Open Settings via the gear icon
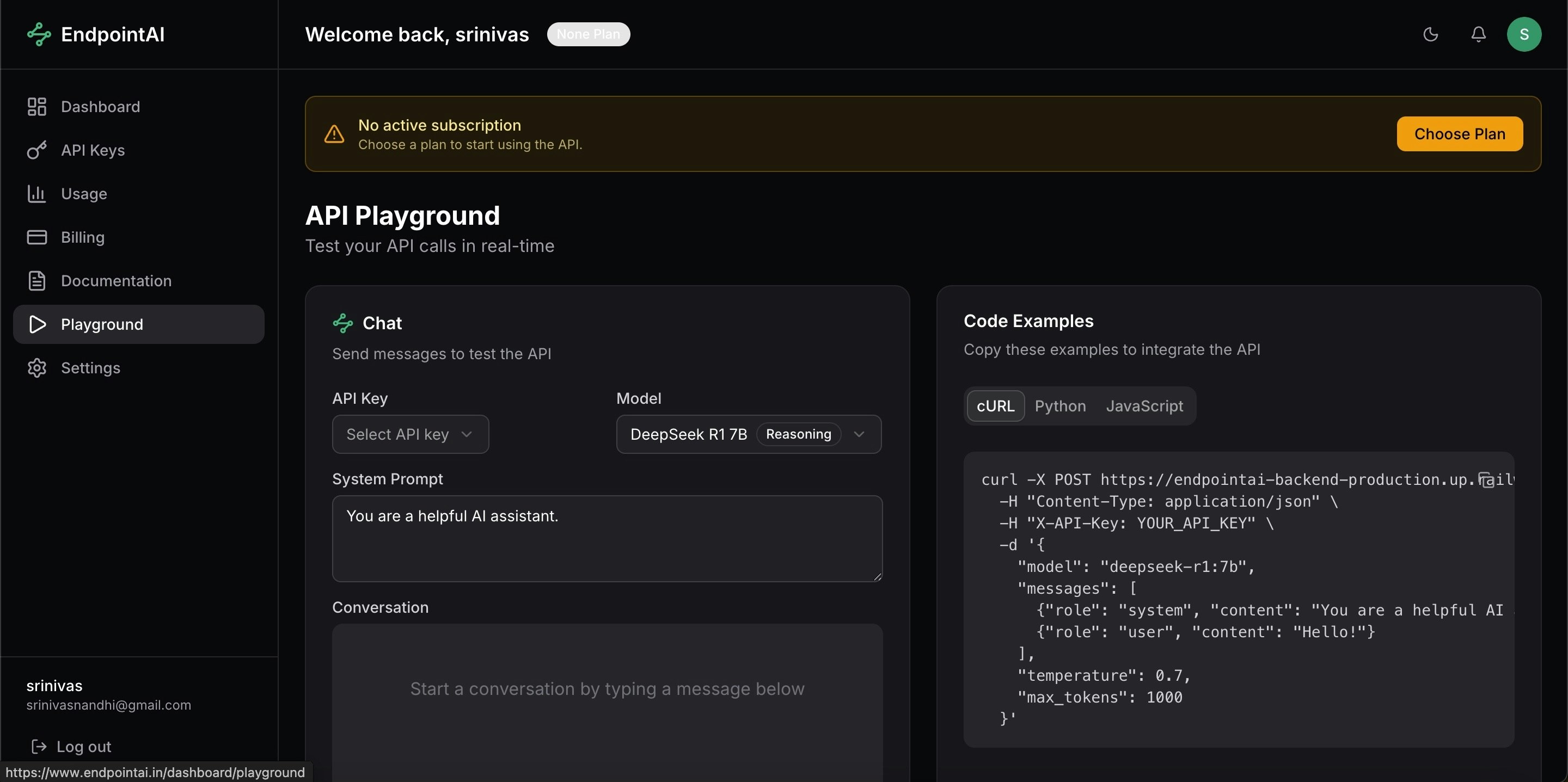Viewport: 1568px width, 782px height. [37, 367]
